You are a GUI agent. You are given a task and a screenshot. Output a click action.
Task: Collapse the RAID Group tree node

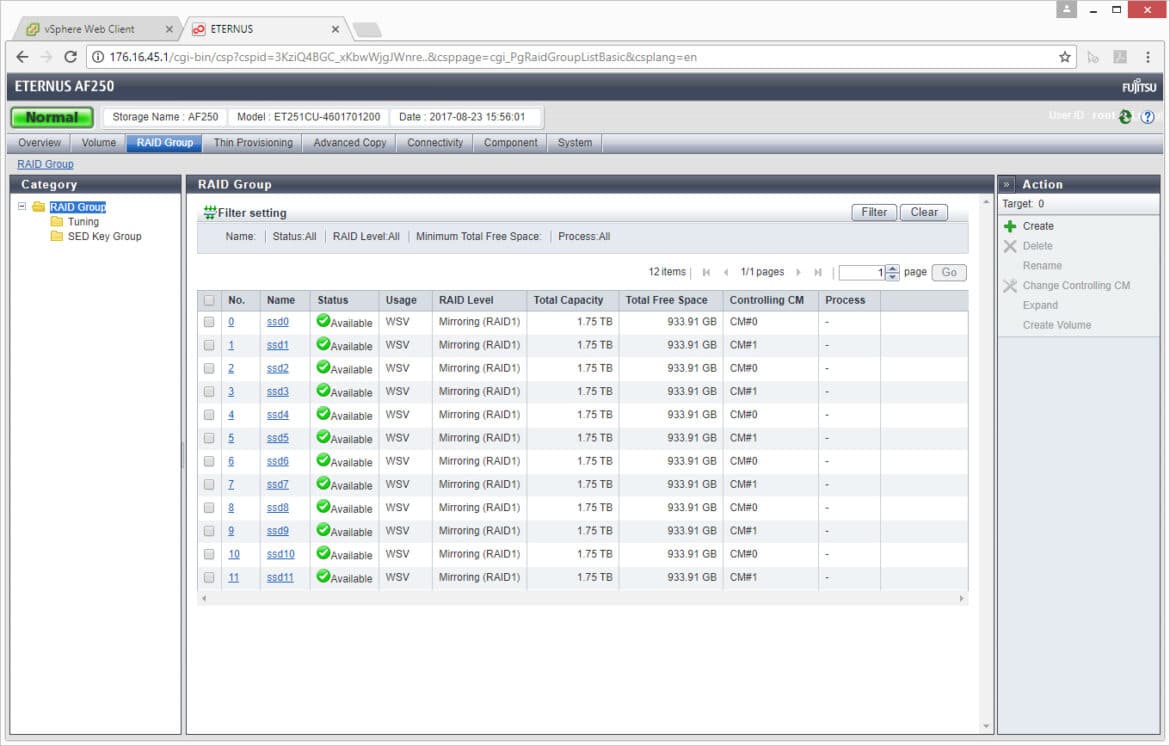click(x=22, y=206)
